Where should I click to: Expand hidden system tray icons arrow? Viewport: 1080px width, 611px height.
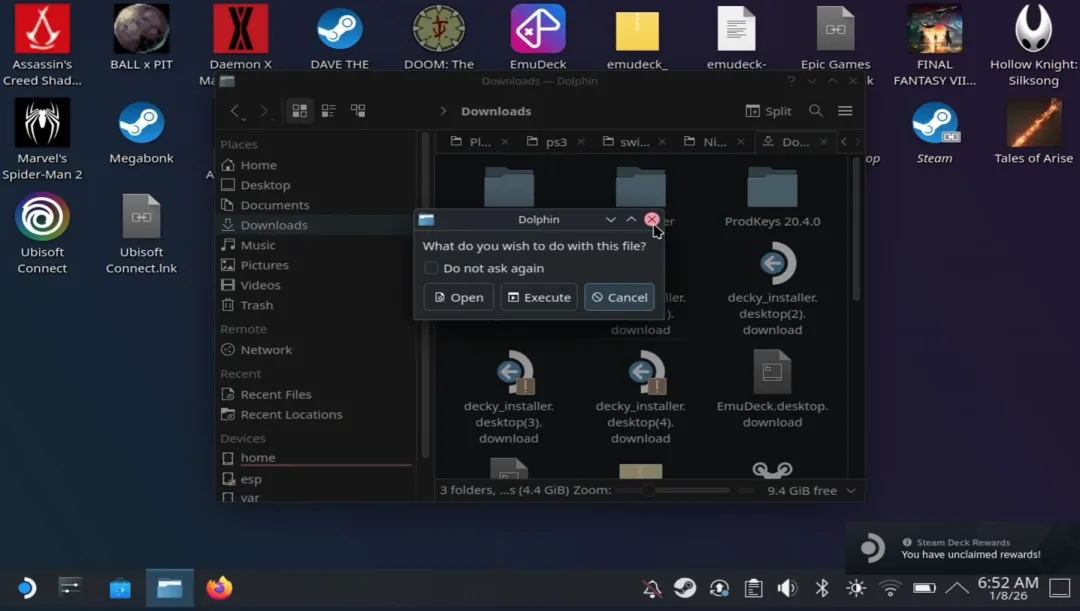(x=957, y=588)
